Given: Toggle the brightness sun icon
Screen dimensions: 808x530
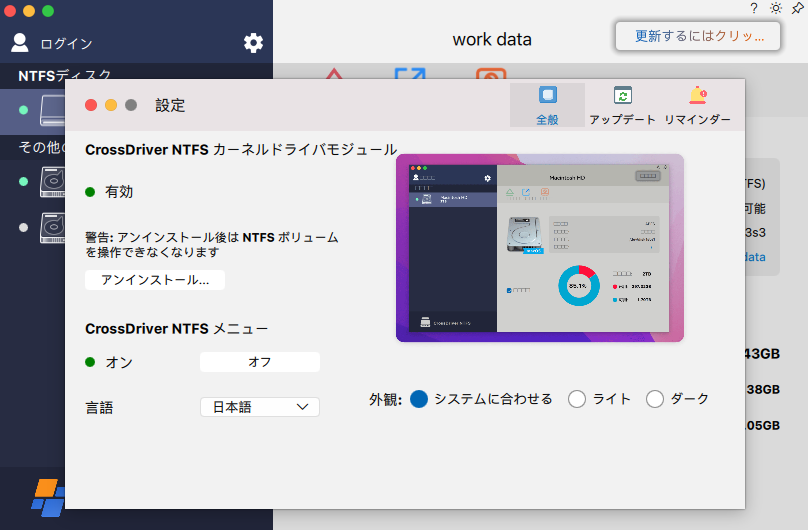Looking at the screenshot, I should pos(776,8).
